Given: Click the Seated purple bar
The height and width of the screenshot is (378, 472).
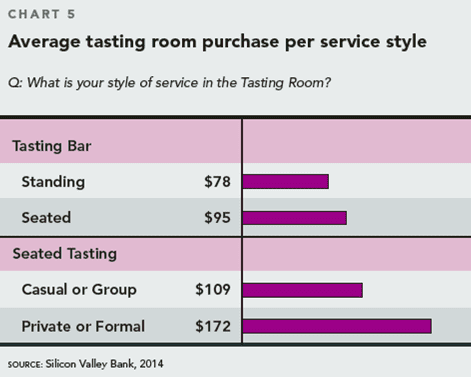Looking at the screenshot, I should pos(295,218).
